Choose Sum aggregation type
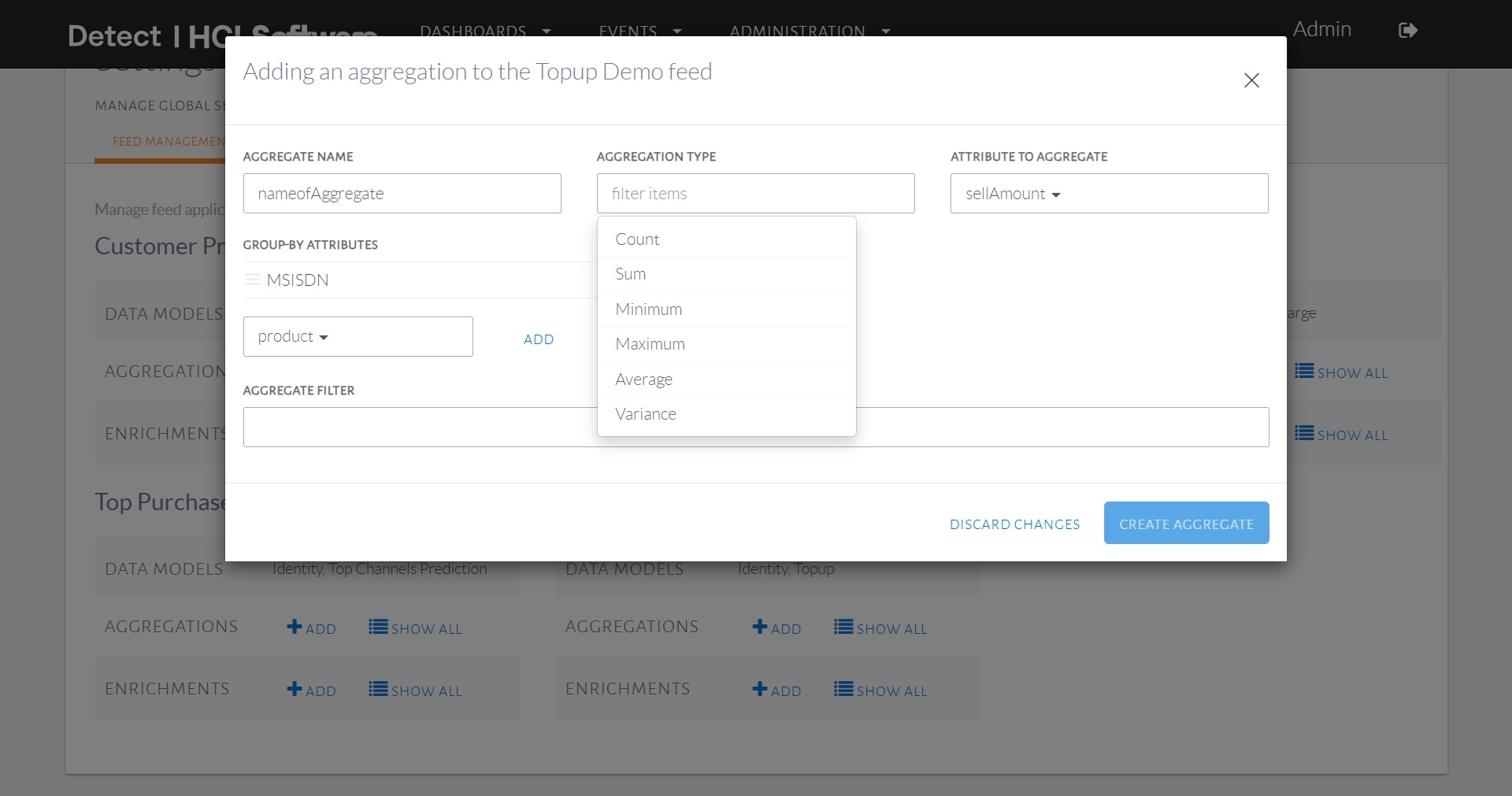 click(630, 274)
